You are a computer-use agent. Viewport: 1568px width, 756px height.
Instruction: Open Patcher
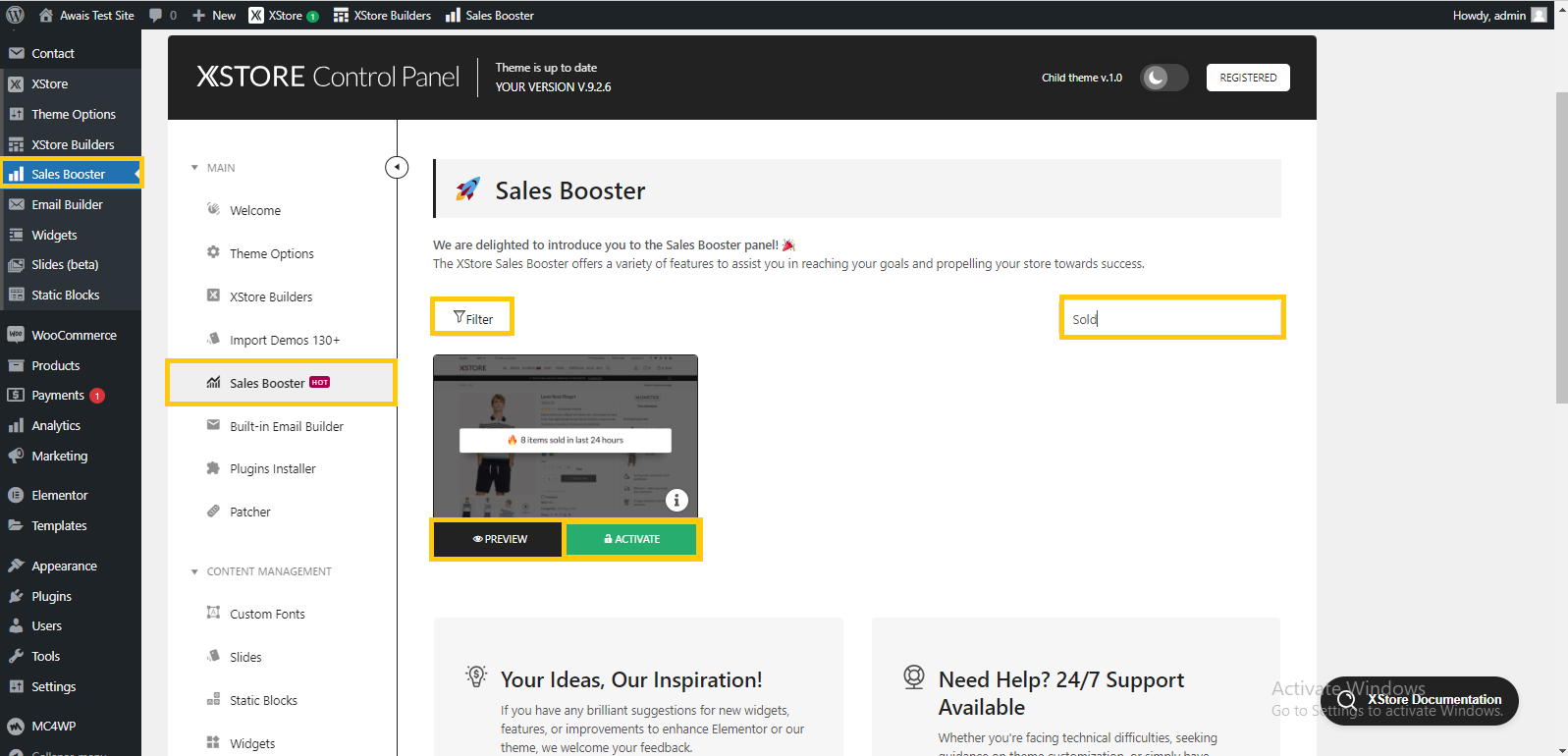coord(283,512)
